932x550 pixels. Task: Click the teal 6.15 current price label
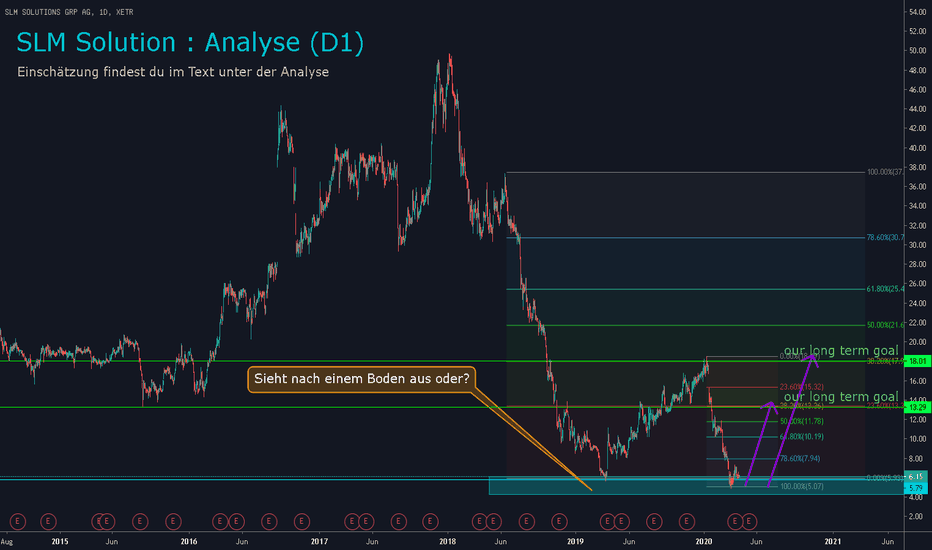tap(916, 477)
